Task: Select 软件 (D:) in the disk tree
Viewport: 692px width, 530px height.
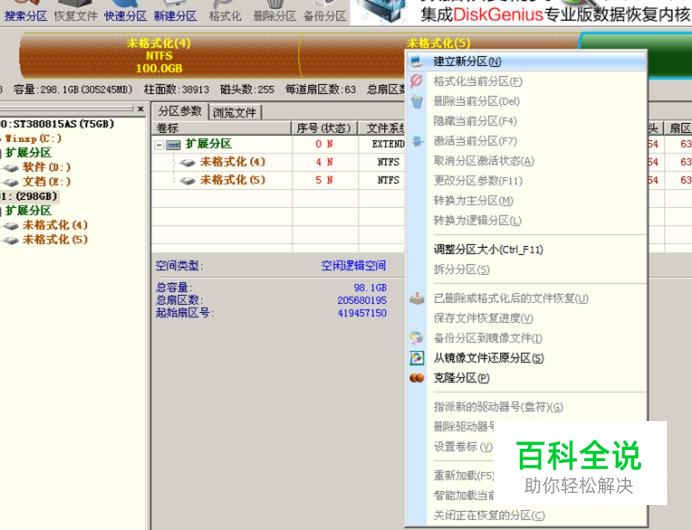Action: 46,167
